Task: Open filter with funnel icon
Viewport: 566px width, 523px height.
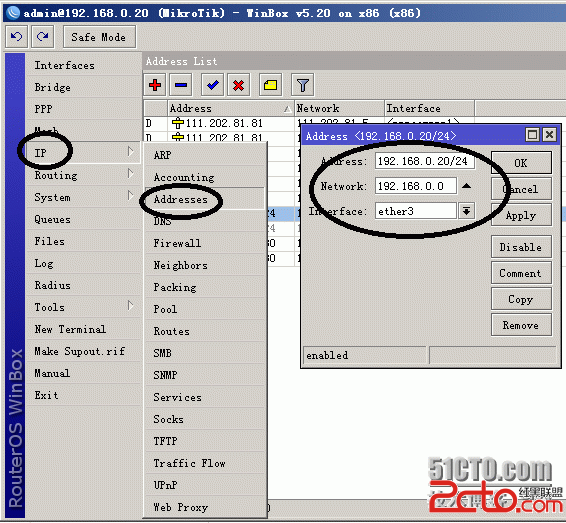Action: [x=302, y=85]
